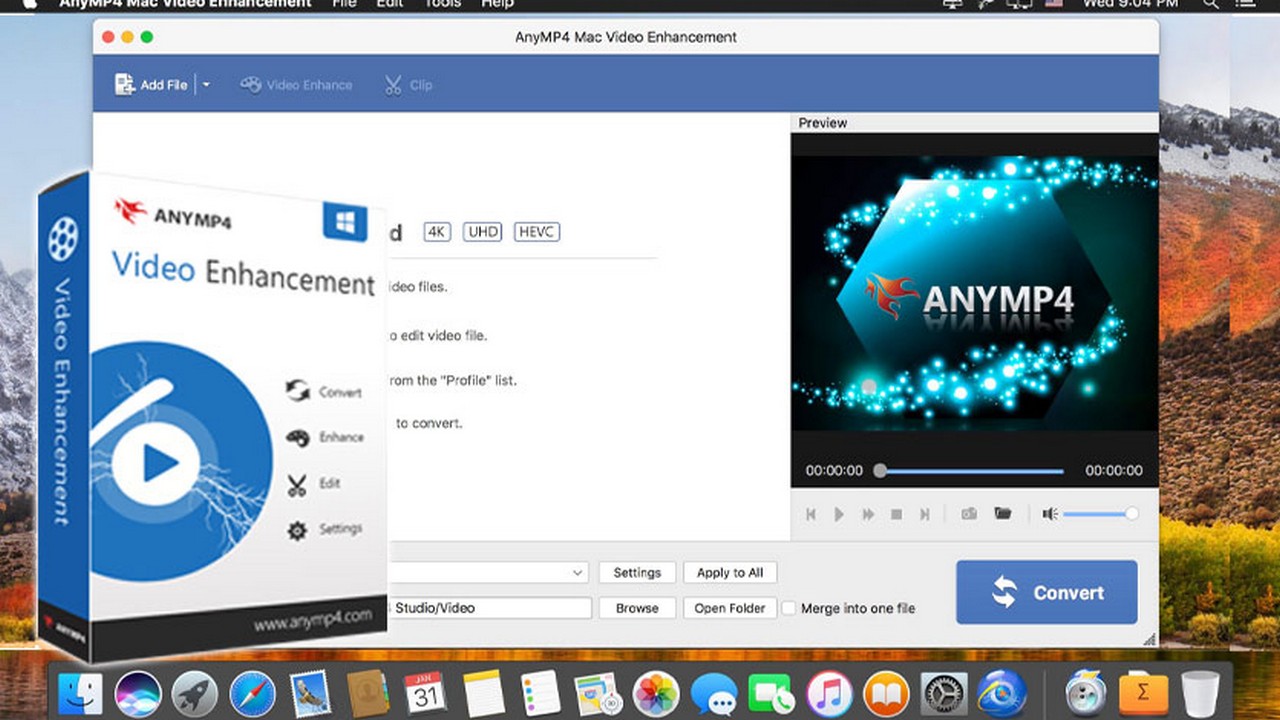Click the Apply to All button
Image resolution: width=1280 pixels, height=720 pixels.
(x=729, y=573)
